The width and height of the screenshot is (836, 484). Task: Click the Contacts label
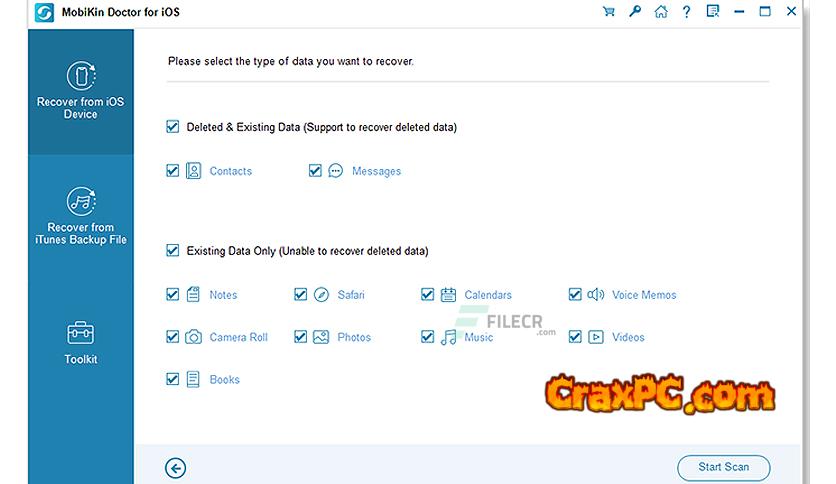coord(230,171)
